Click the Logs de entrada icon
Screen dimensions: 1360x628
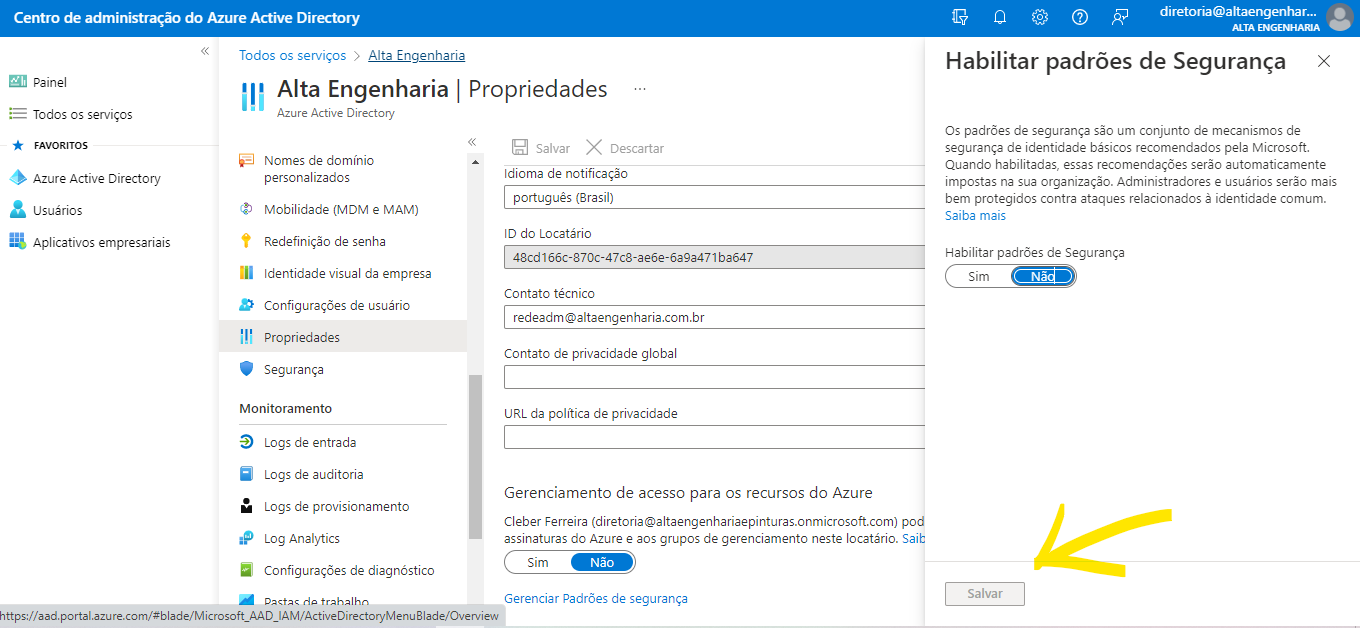[x=246, y=442]
